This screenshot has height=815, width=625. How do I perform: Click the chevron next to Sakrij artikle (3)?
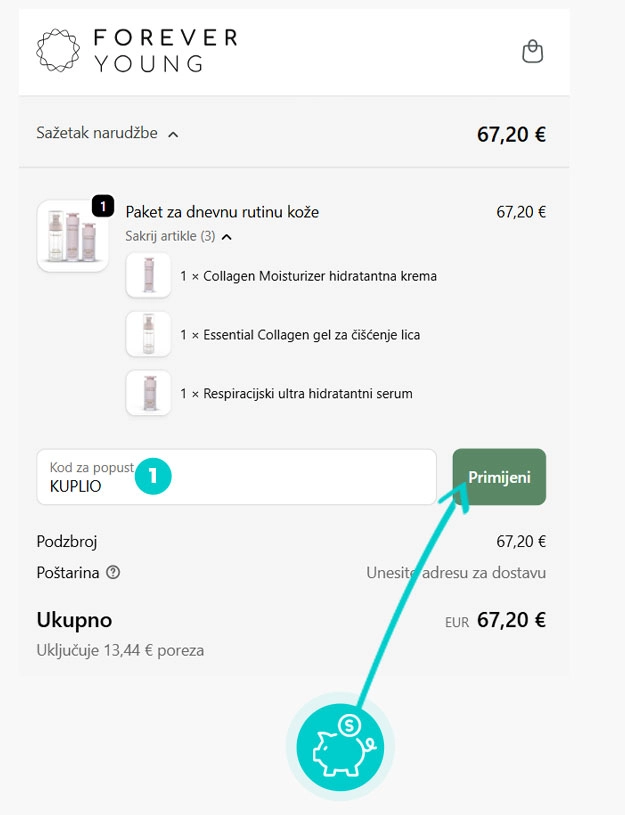[x=227, y=236]
